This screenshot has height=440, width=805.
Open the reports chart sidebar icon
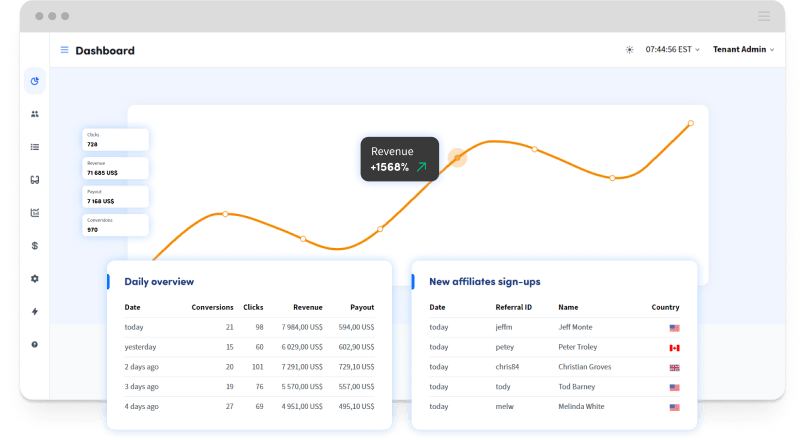tap(34, 213)
